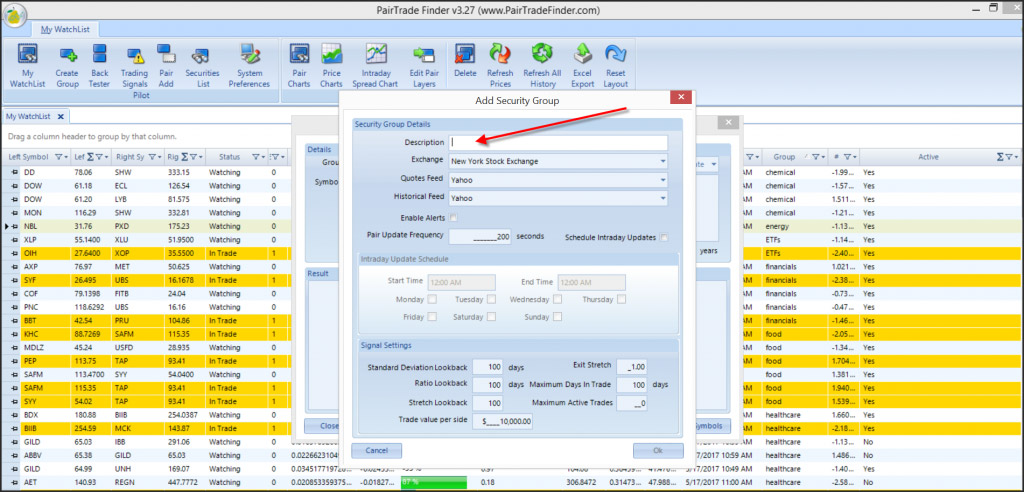The image size is (1024, 492).
Task: Open the Quotes Feed dropdown
Action: (x=662, y=179)
